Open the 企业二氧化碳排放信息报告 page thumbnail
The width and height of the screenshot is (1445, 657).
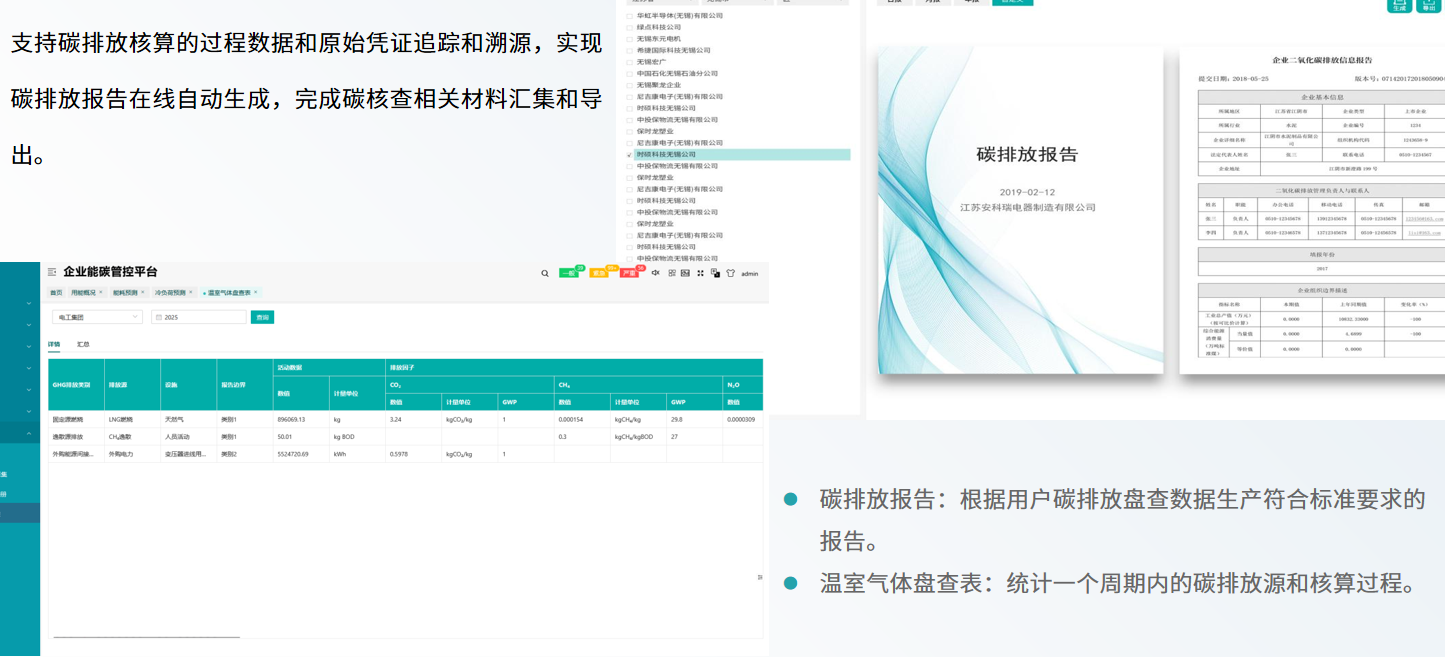(1312, 211)
